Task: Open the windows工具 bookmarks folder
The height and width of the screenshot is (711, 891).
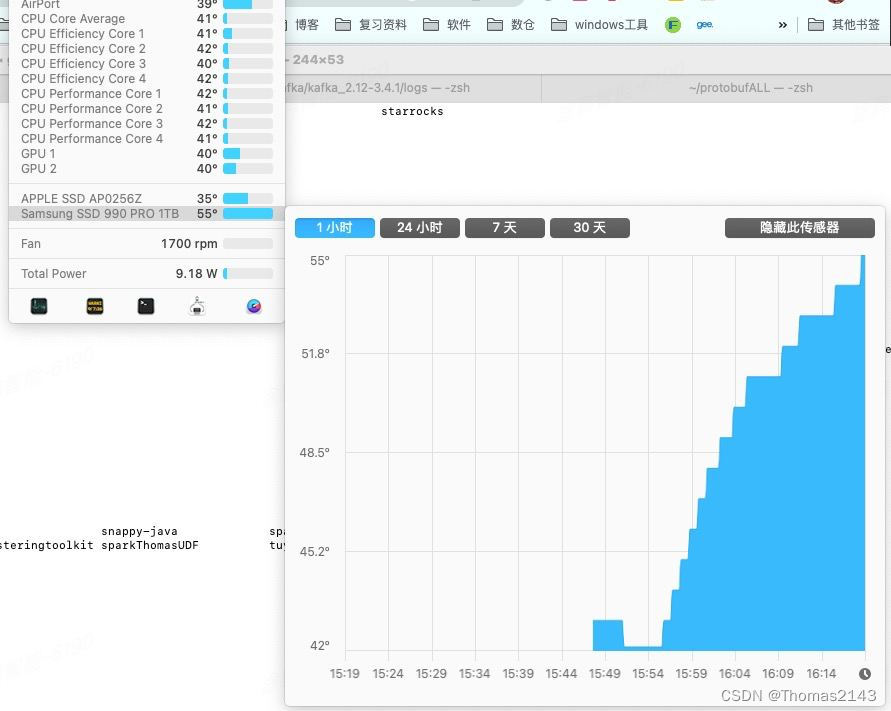Action: 599,24
